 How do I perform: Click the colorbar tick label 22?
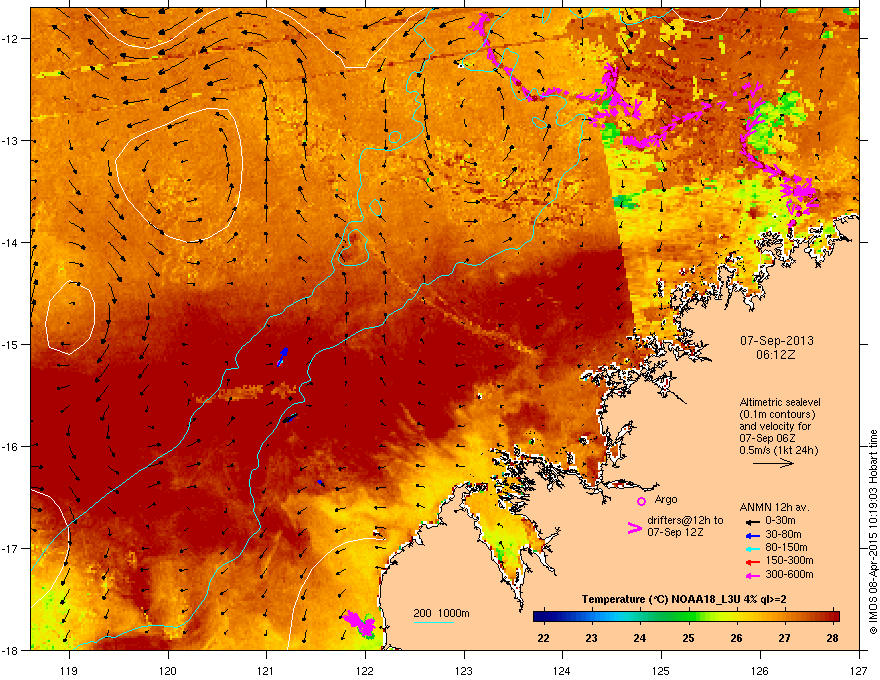click(x=543, y=638)
